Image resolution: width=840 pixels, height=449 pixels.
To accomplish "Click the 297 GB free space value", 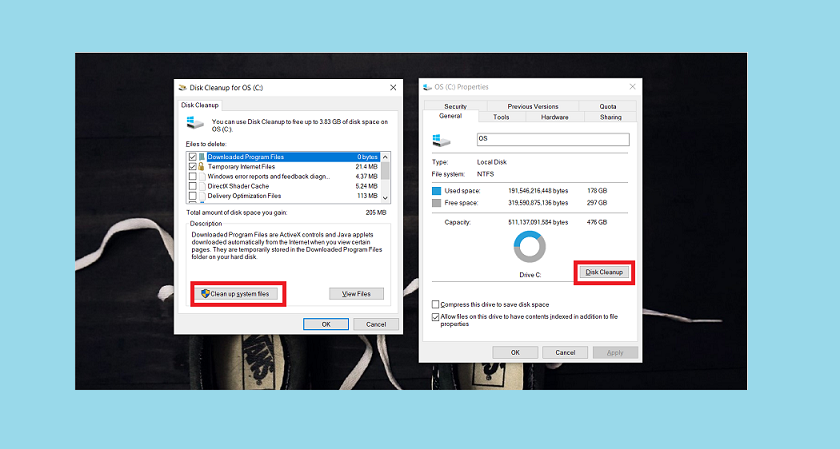I will click(x=596, y=203).
